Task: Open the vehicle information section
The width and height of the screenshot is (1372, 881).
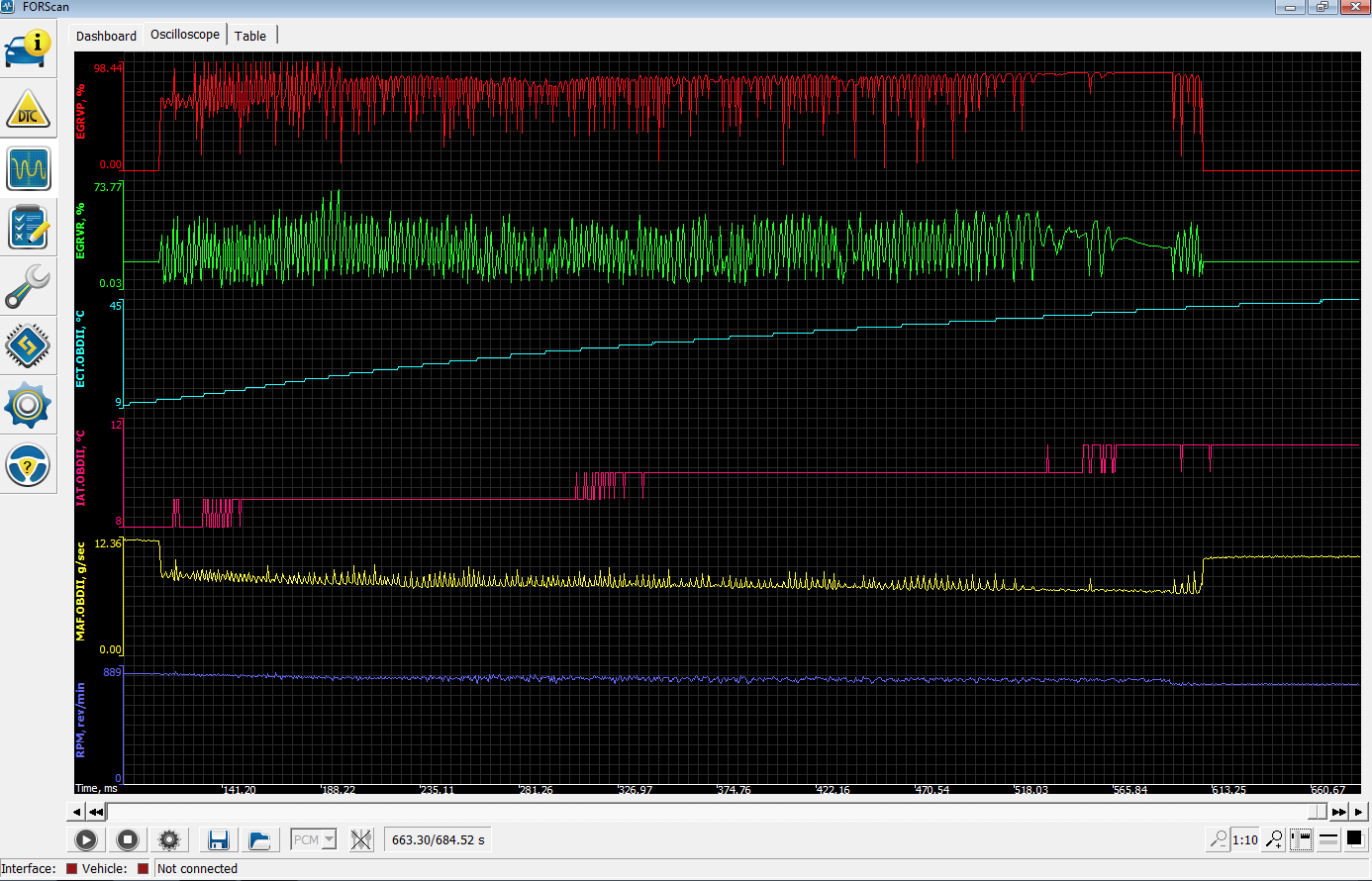Action: tap(28, 49)
